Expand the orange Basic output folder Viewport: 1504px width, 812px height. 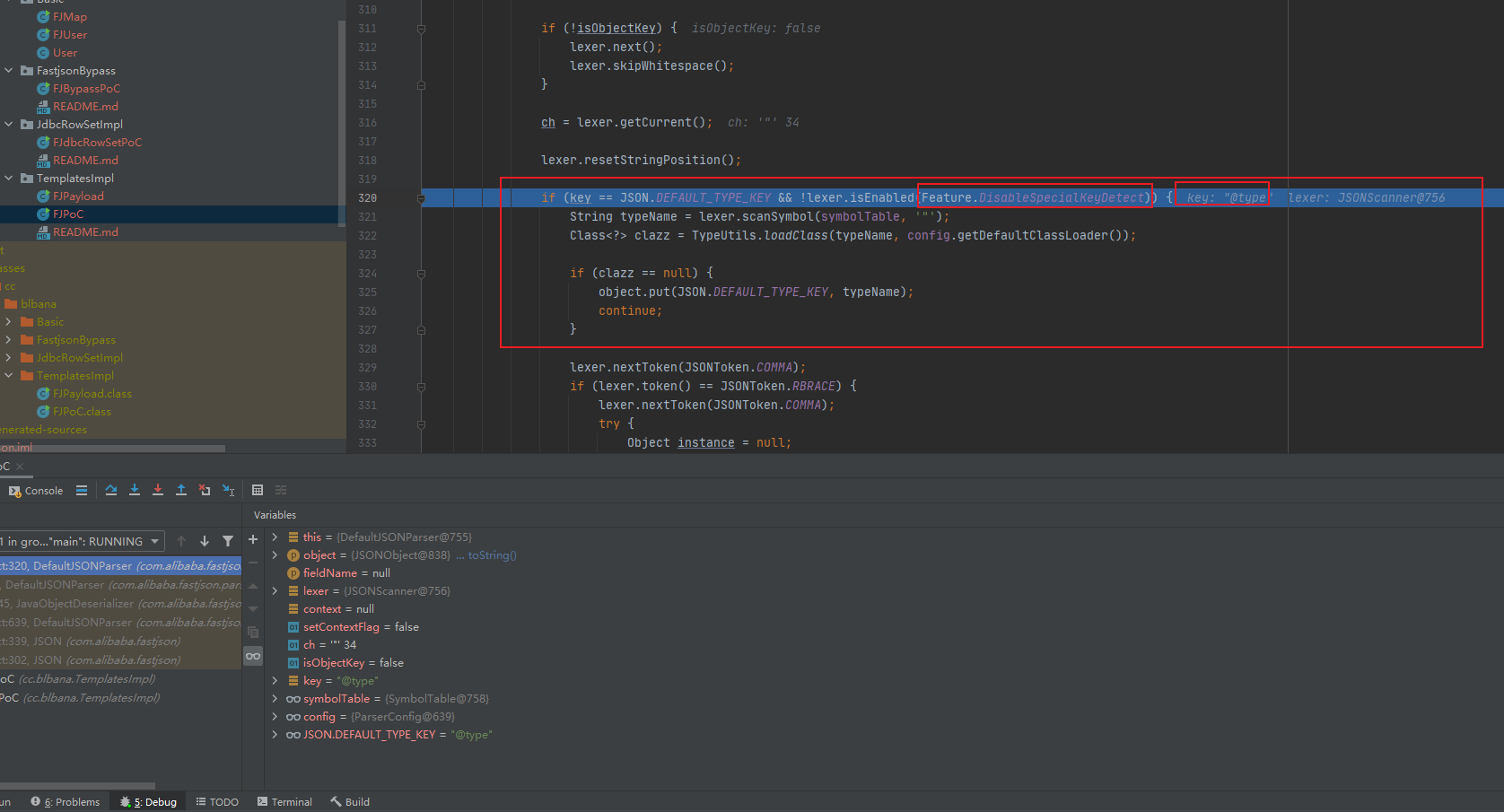click(x=9, y=322)
